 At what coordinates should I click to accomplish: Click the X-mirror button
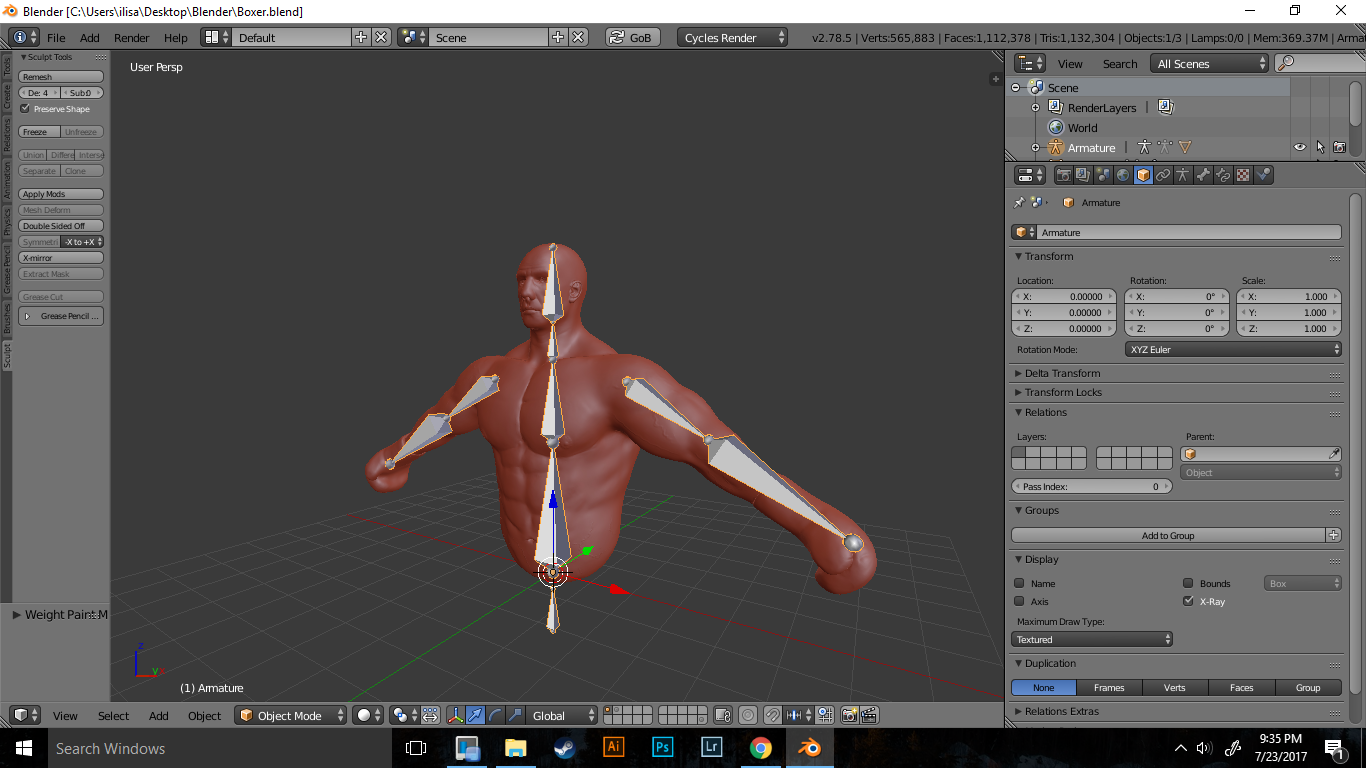[61, 258]
